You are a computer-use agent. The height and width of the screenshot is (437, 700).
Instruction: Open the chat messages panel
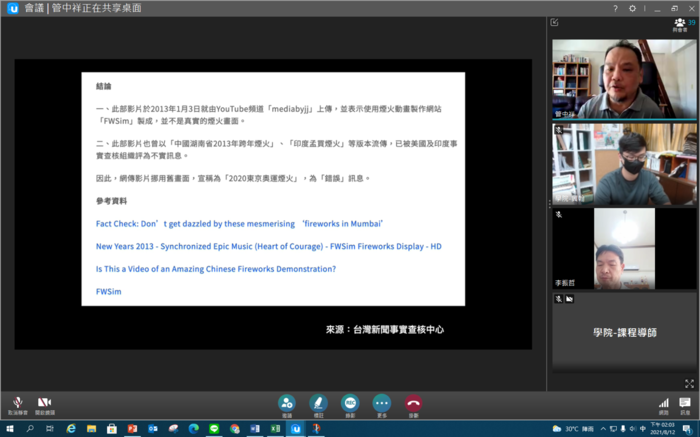pyautogui.click(x=685, y=406)
